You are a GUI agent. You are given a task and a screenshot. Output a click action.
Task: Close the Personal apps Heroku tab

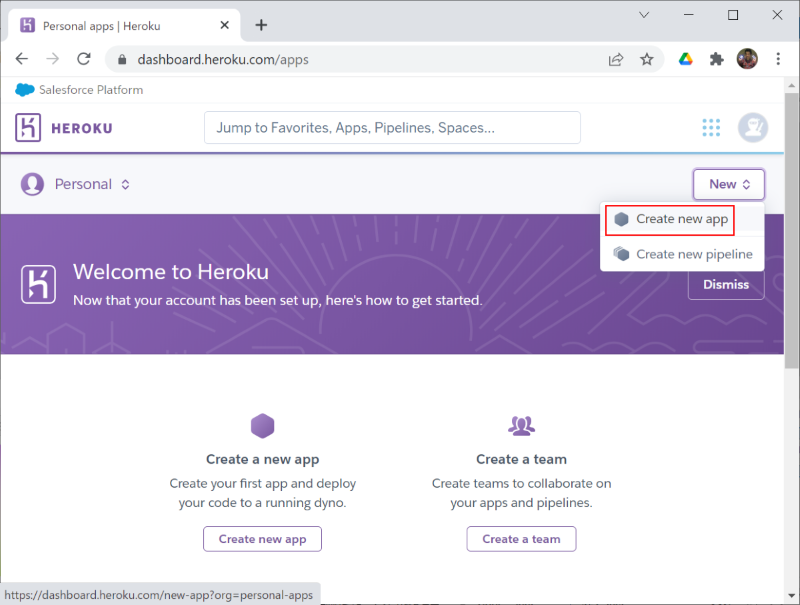point(224,25)
